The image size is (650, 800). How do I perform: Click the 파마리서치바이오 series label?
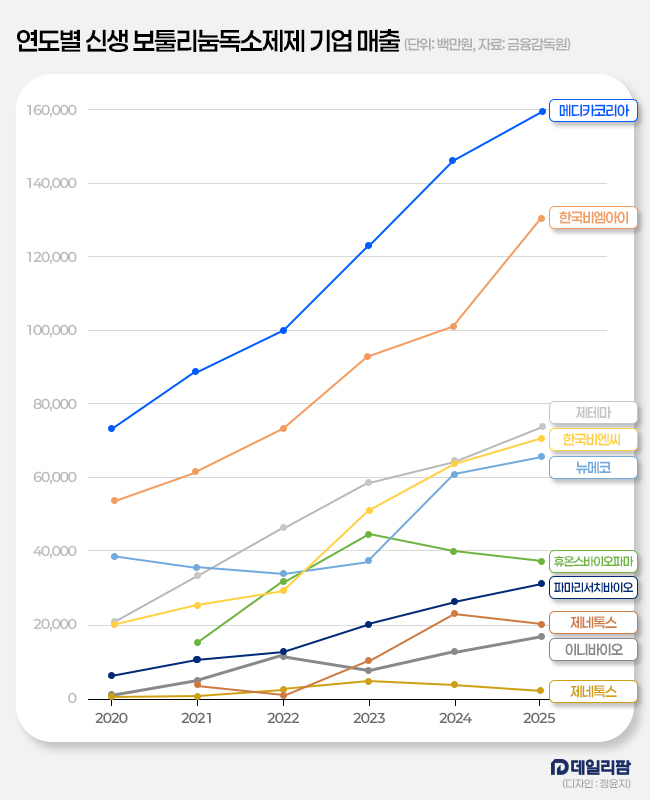coord(594,587)
